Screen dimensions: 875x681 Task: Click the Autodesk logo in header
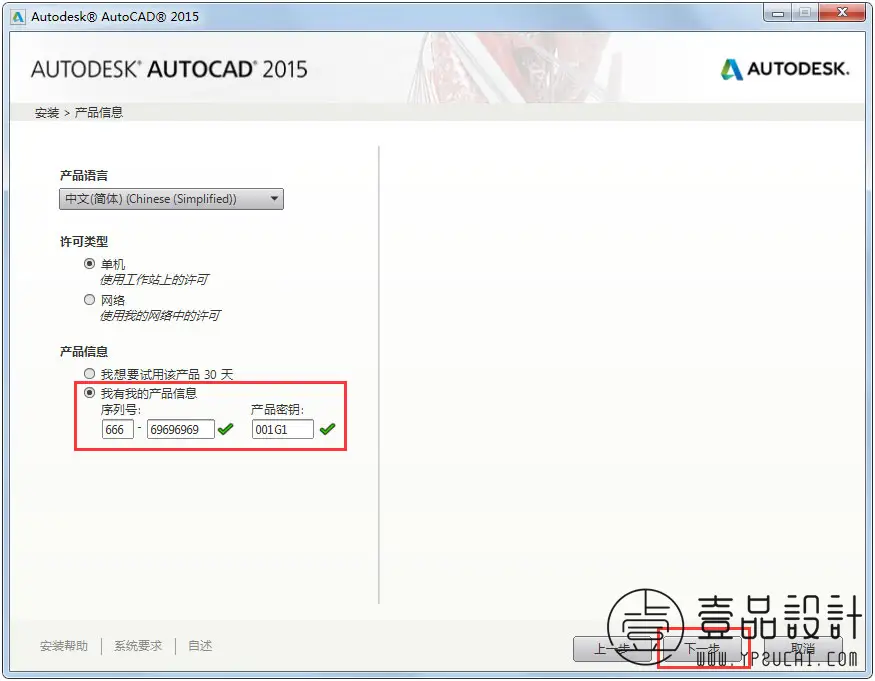pyautogui.click(x=785, y=69)
